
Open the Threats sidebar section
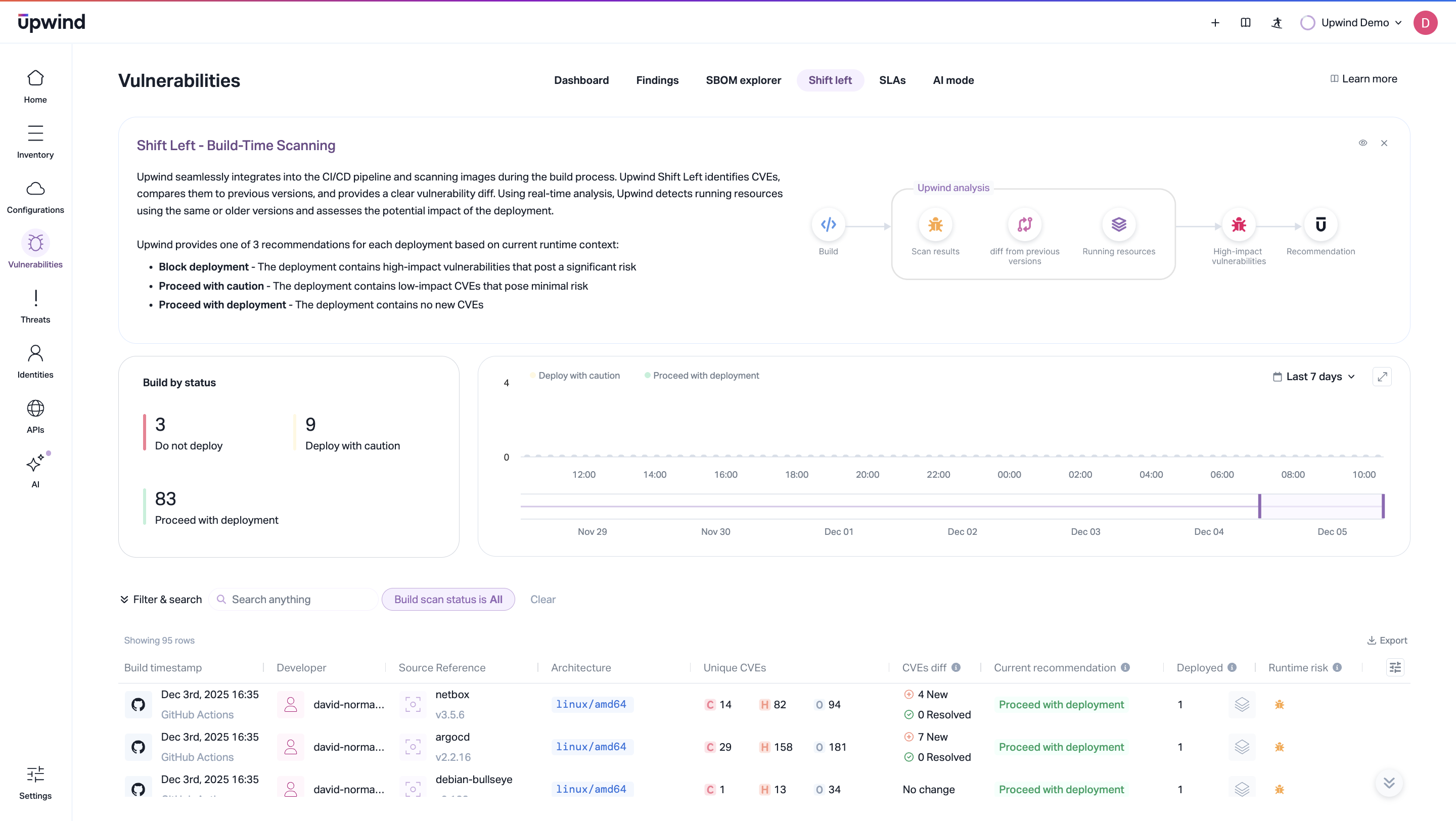[35, 306]
